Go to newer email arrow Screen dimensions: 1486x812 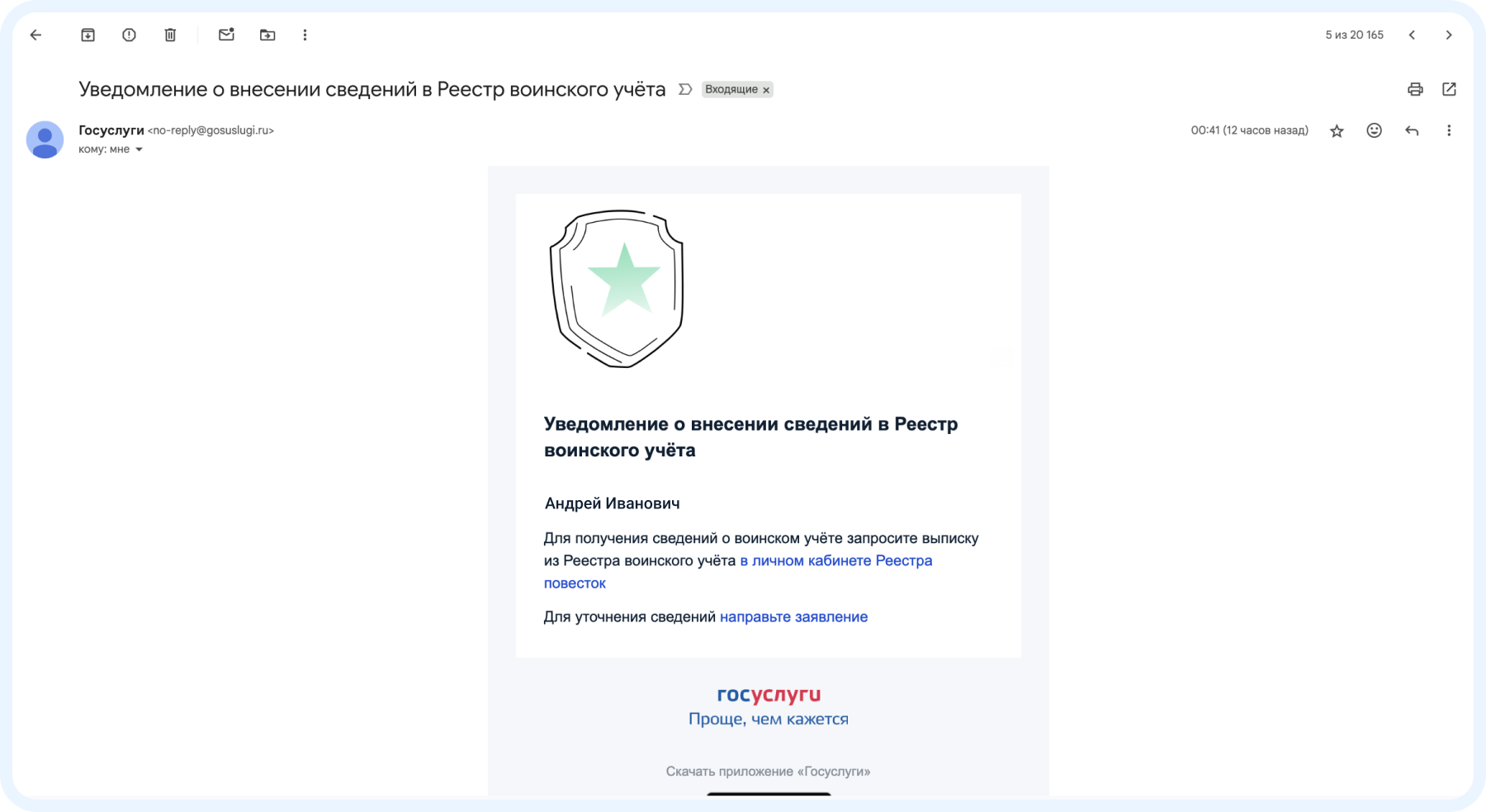coord(1412,35)
